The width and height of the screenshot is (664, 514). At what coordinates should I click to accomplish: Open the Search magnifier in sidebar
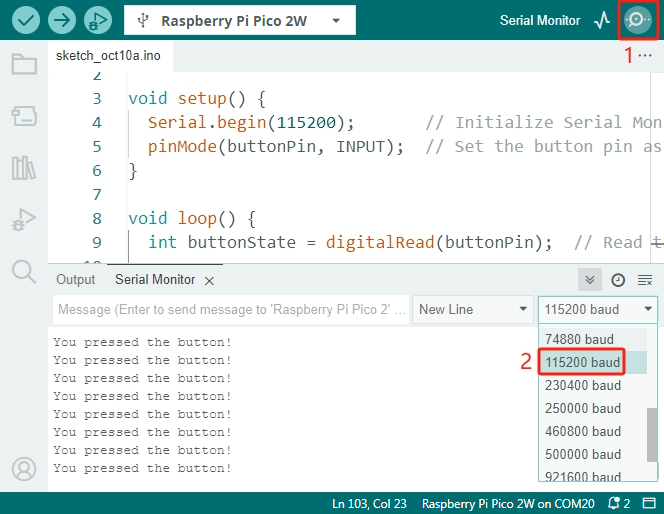point(24,271)
